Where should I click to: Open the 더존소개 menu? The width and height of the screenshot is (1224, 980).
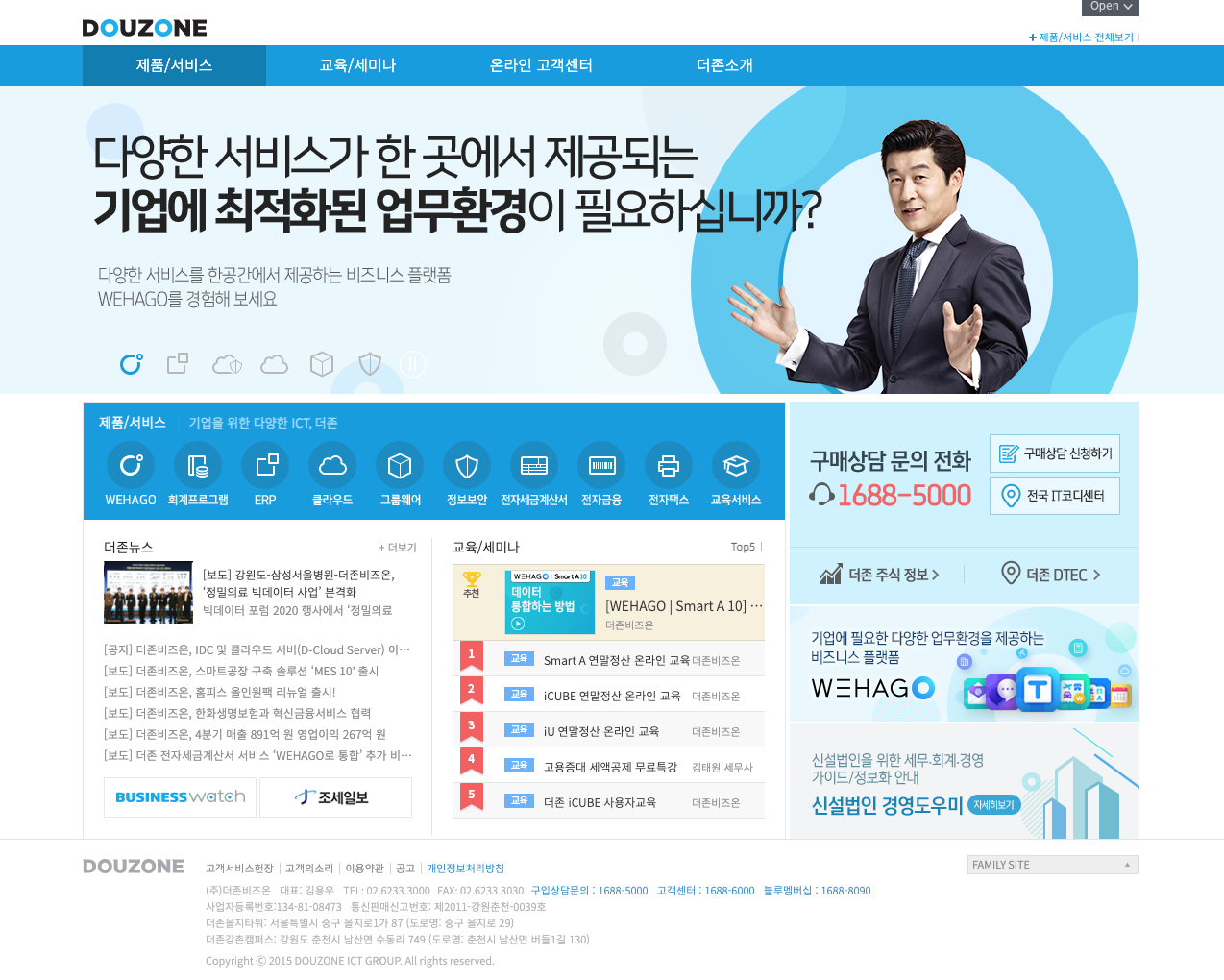(724, 65)
